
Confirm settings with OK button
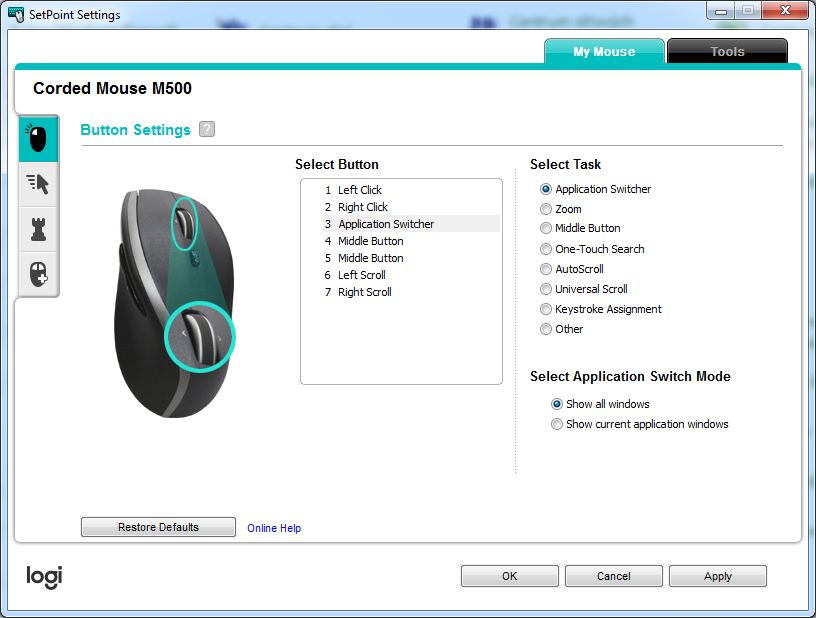pyautogui.click(x=509, y=576)
